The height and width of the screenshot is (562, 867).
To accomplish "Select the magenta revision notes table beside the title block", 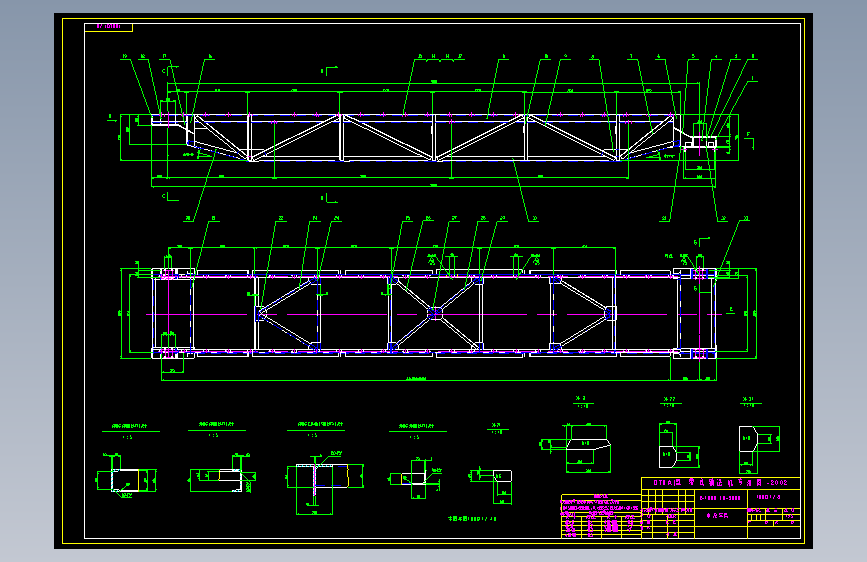I will tap(601, 516).
